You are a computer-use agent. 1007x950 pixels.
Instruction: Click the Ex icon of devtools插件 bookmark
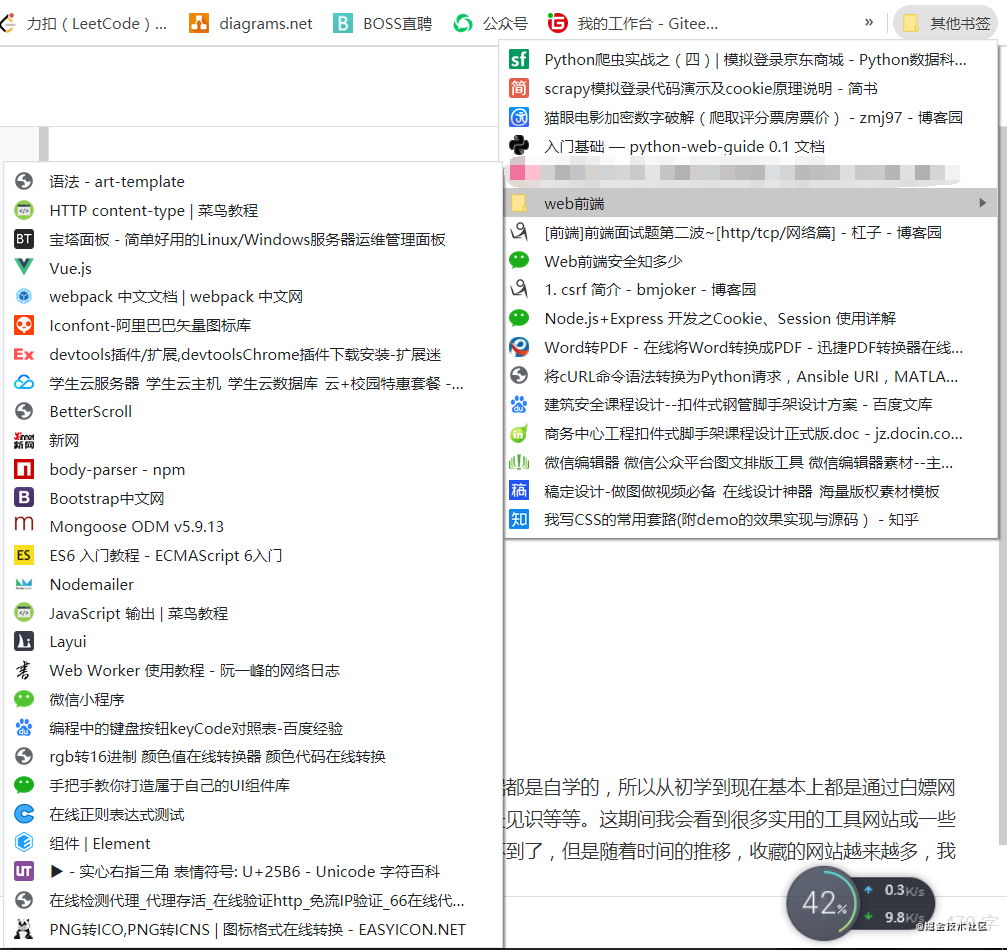pos(24,354)
